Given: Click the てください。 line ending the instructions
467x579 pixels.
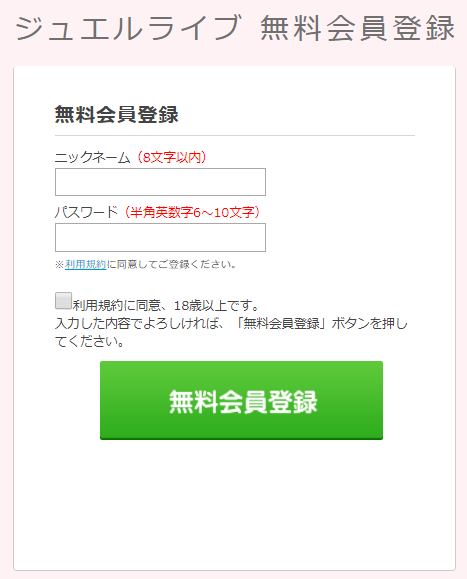Looking at the screenshot, I should tap(90, 342).
